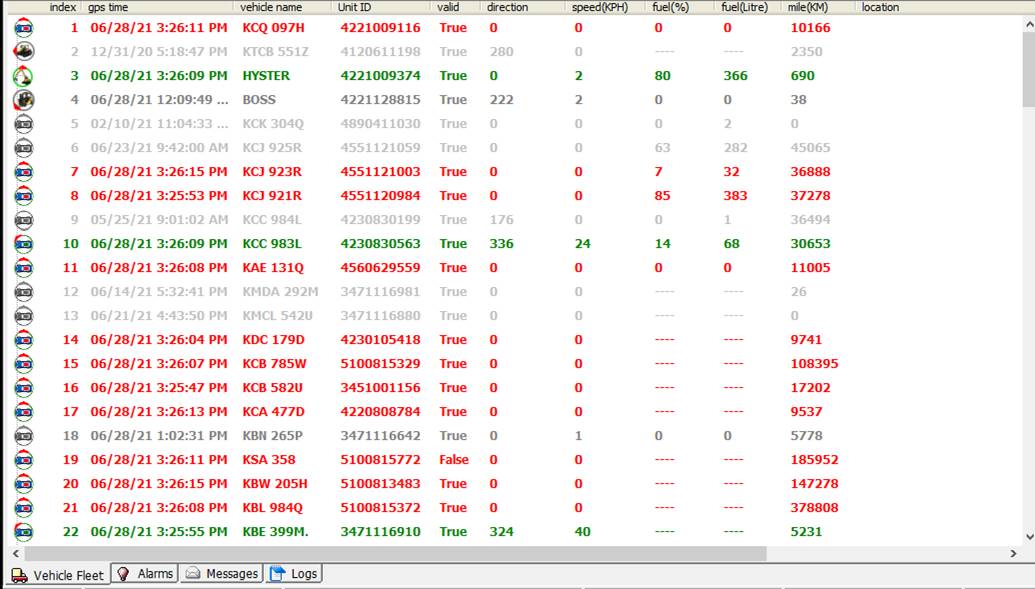Click the vehicle icon for KSA 358
Screen dimensions: 1035x589
pyautogui.click(x=23, y=460)
